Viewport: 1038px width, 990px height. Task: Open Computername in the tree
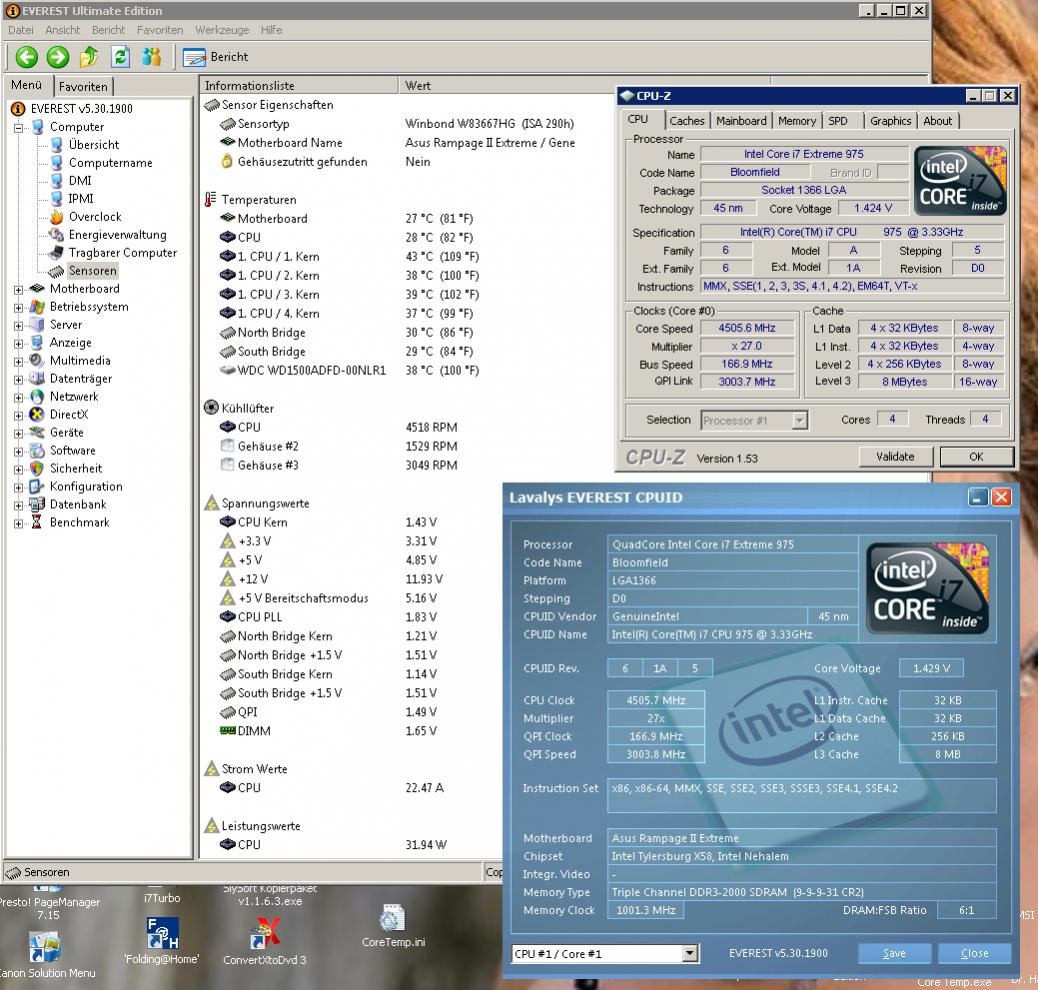coord(111,162)
